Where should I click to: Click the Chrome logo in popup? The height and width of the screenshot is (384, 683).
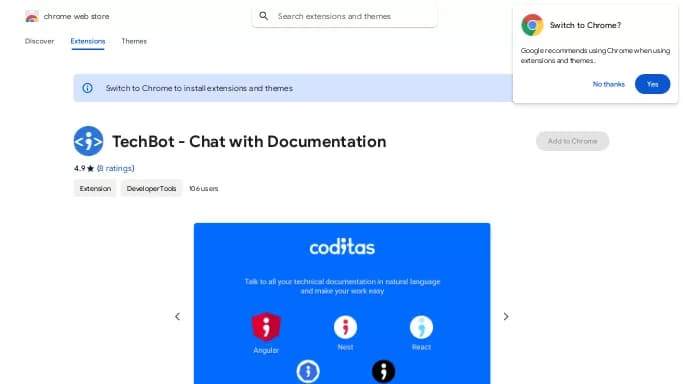coord(532,25)
